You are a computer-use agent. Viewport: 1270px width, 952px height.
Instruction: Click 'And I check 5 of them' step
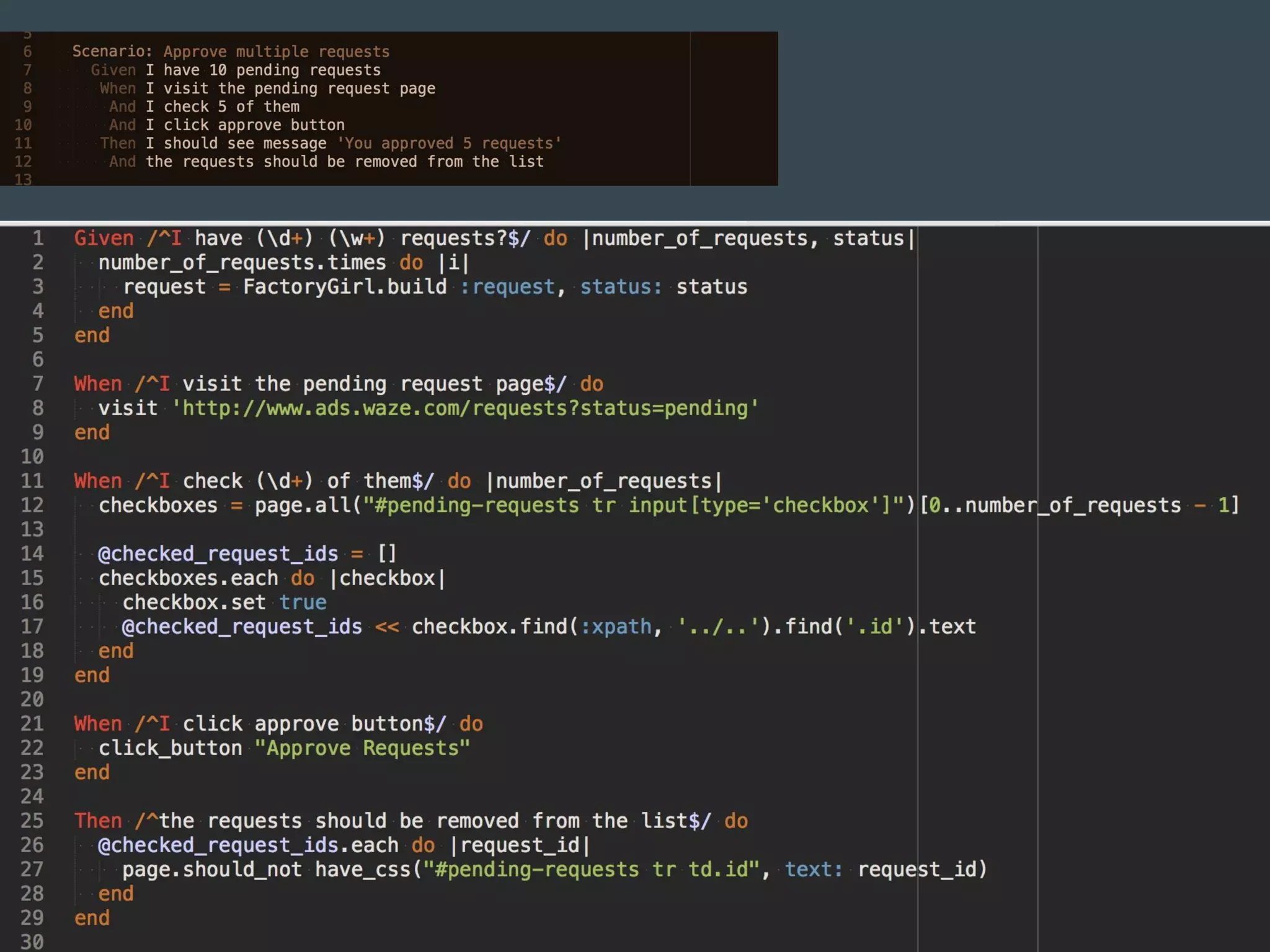[x=204, y=107]
